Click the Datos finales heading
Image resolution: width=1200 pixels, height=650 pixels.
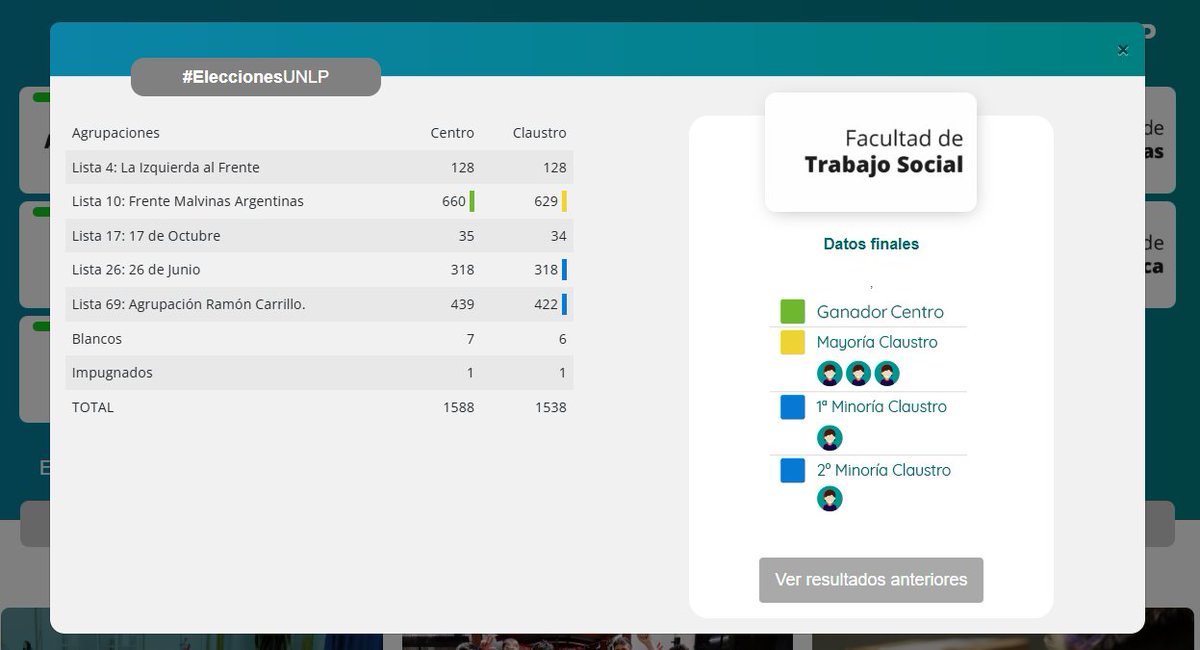pyautogui.click(x=871, y=244)
